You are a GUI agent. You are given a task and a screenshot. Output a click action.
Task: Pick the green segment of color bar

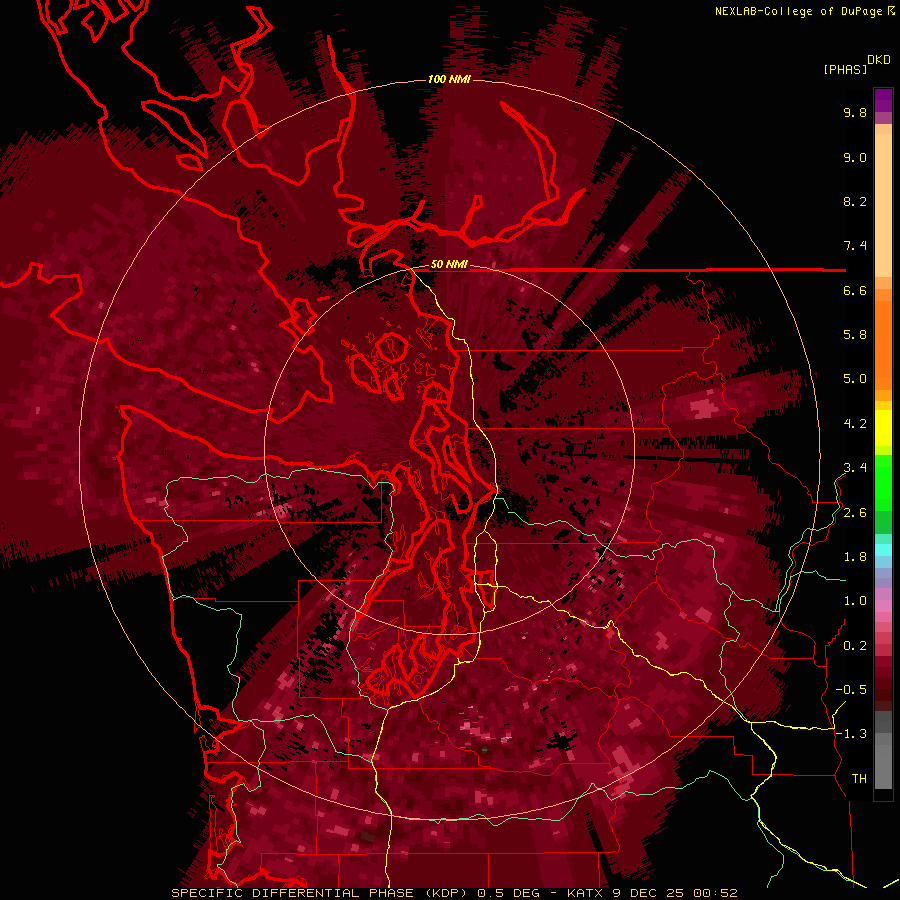(883, 485)
